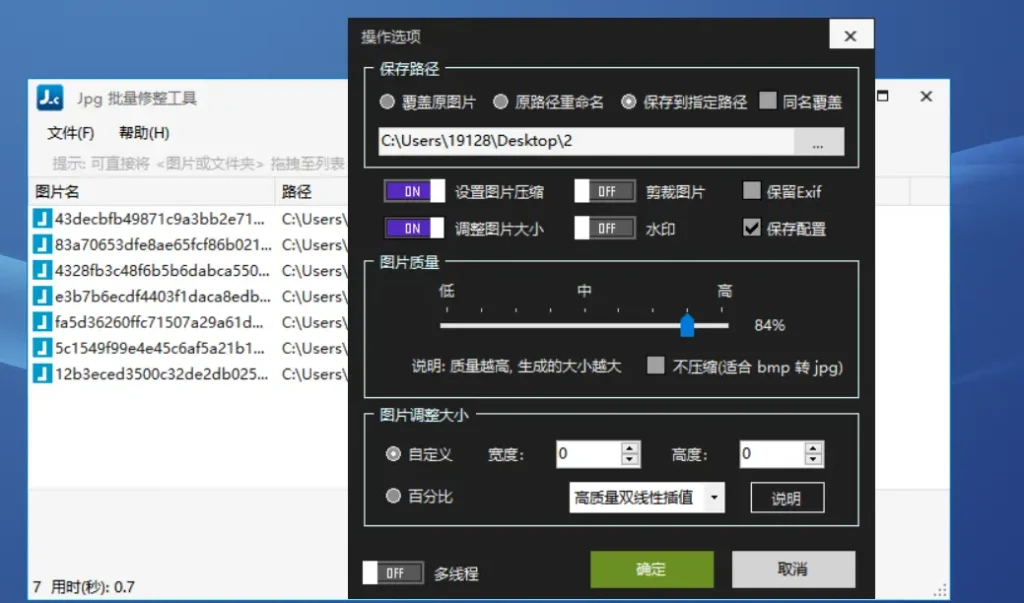Click file icon of 5c1549f99e4e45c6af5a21b1 row
This screenshot has height=603, width=1024.
click(42, 348)
